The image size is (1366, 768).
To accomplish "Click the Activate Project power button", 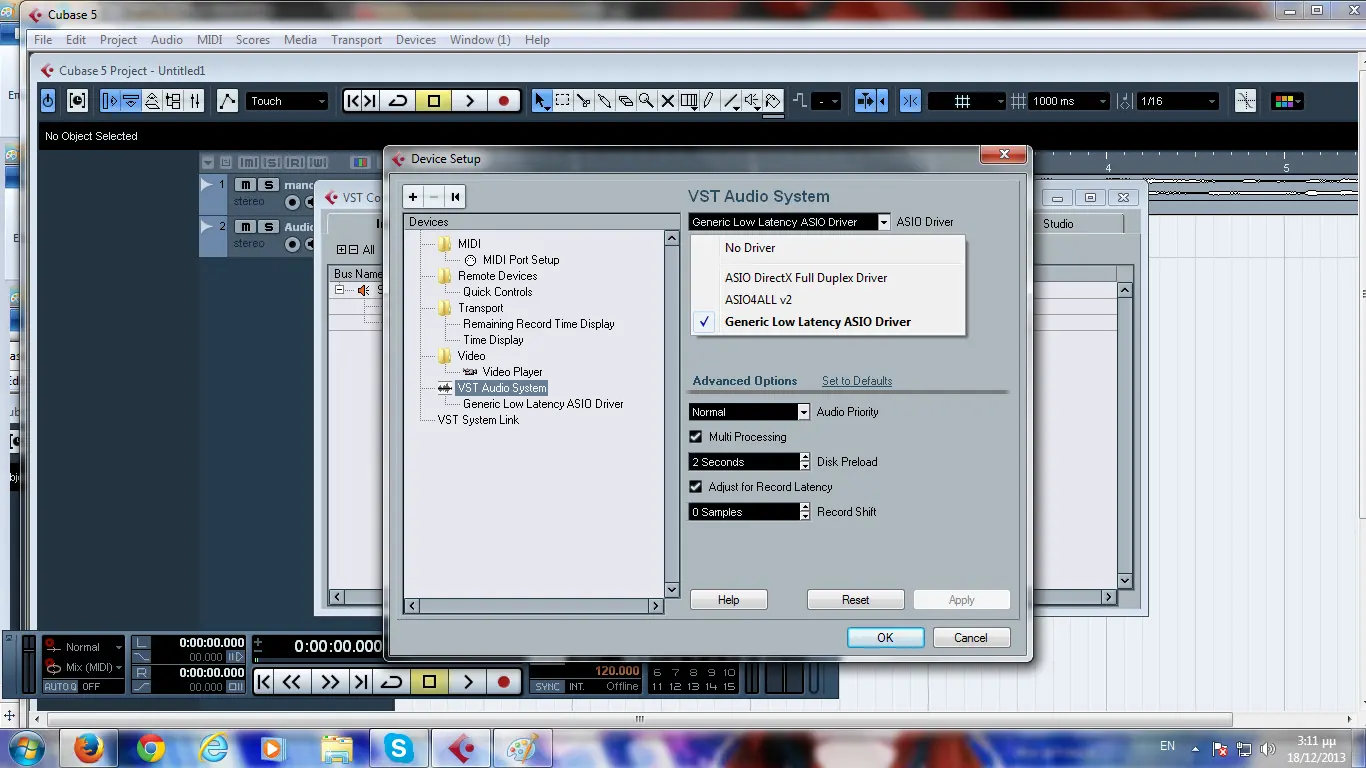I will point(48,101).
